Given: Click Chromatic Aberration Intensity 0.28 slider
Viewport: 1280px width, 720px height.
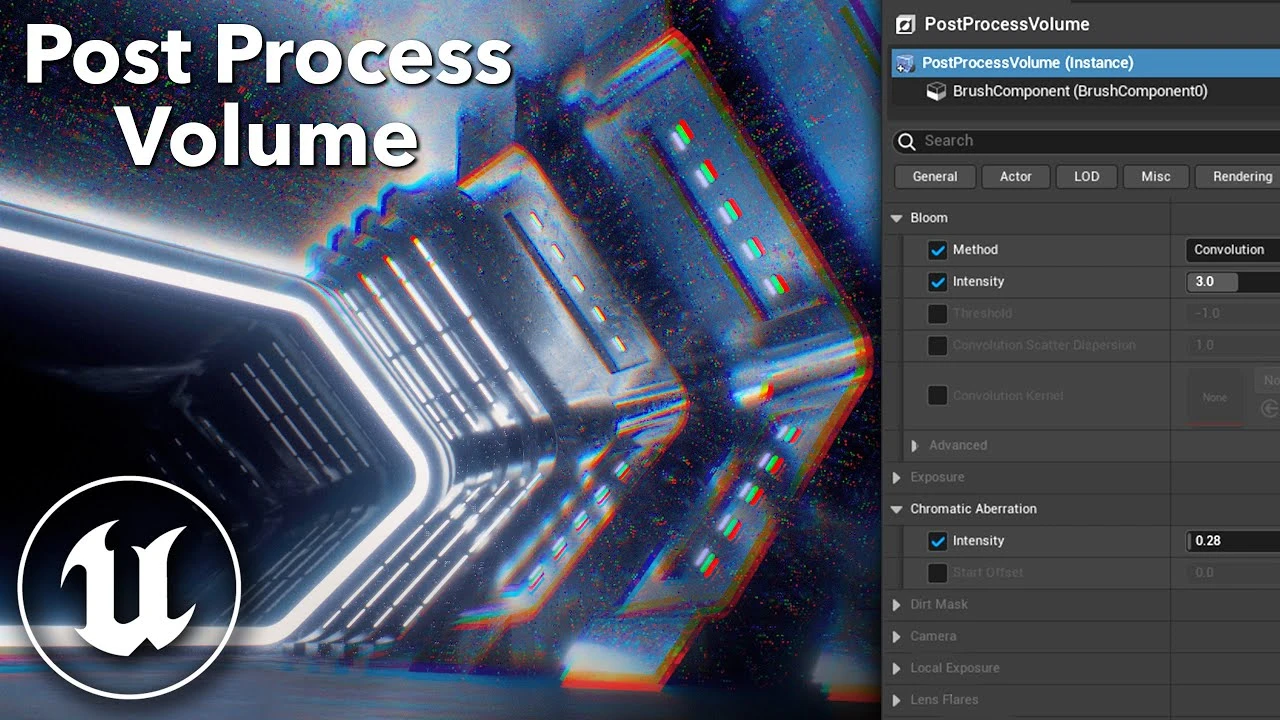Looking at the screenshot, I should pos(1233,541).
